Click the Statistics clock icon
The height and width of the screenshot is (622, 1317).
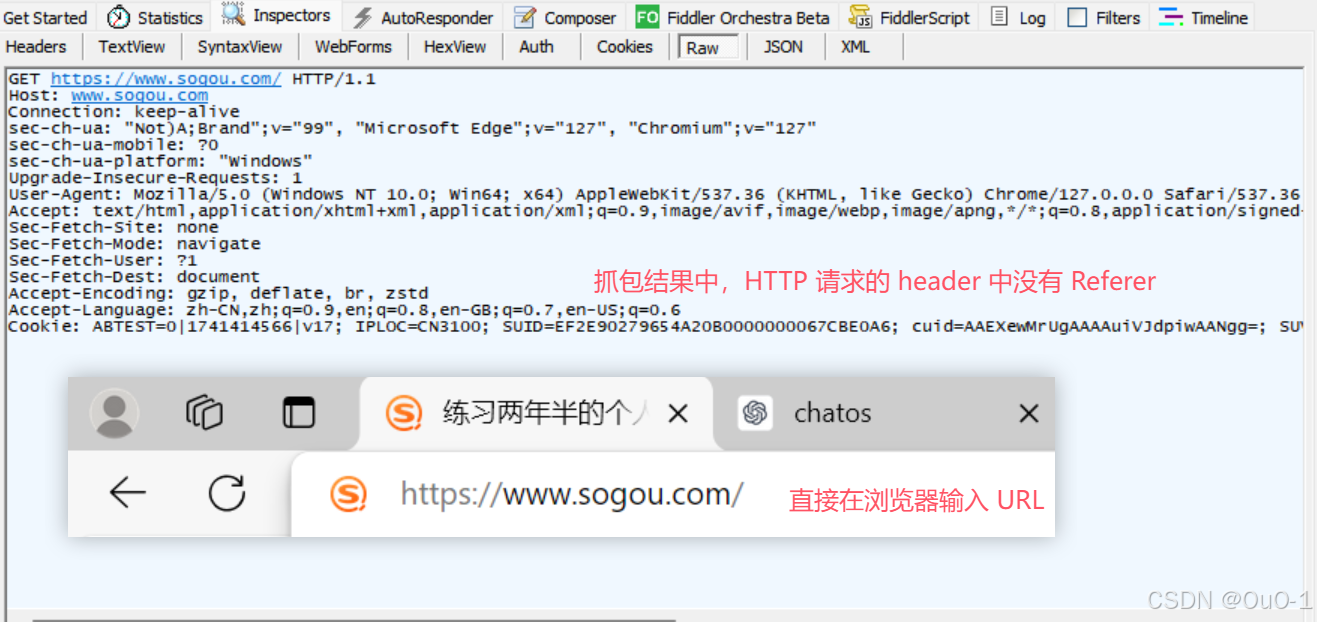click(x=118, y=18)
